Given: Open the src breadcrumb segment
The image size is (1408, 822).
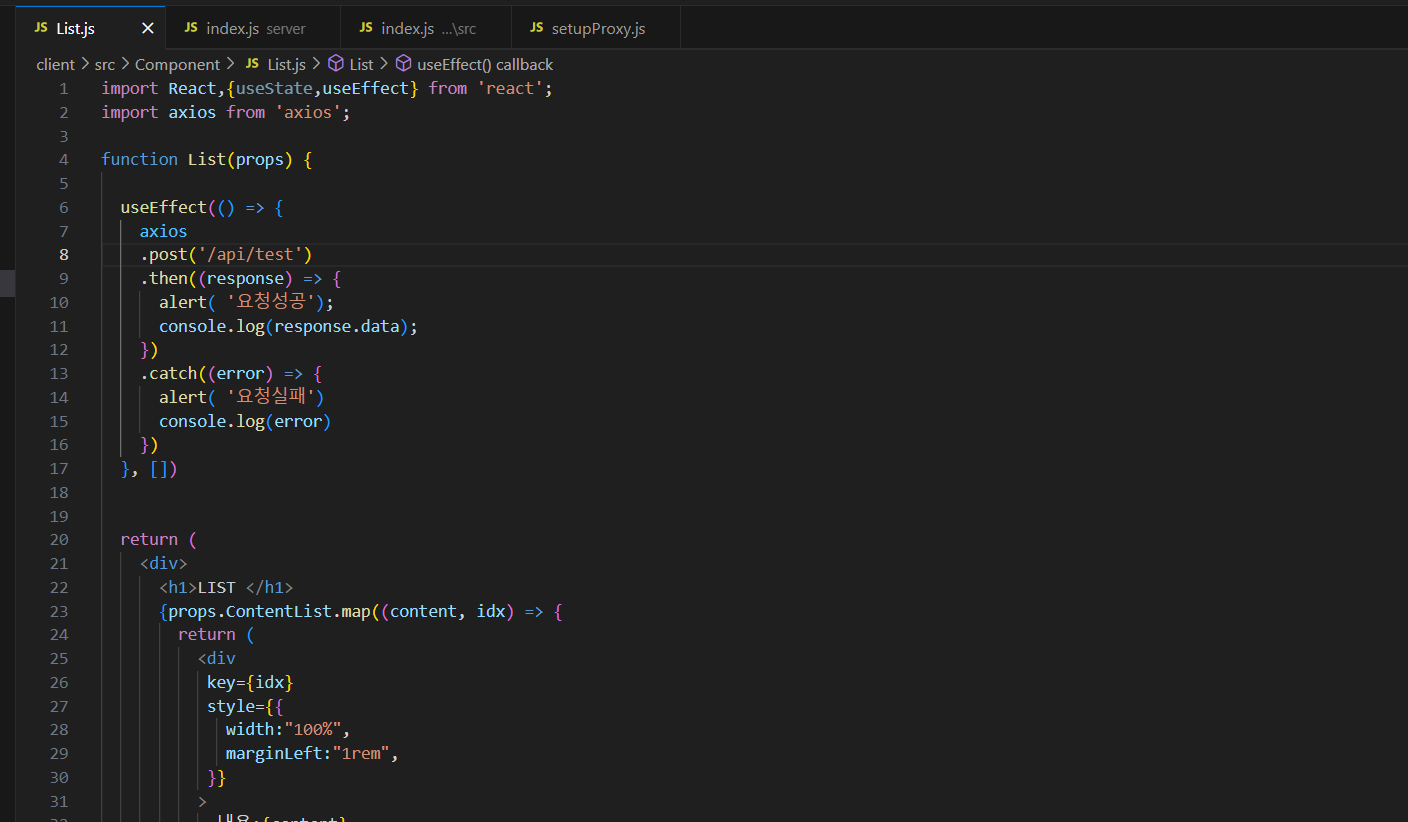Looking at the screenshot, I should coord(105,64).
